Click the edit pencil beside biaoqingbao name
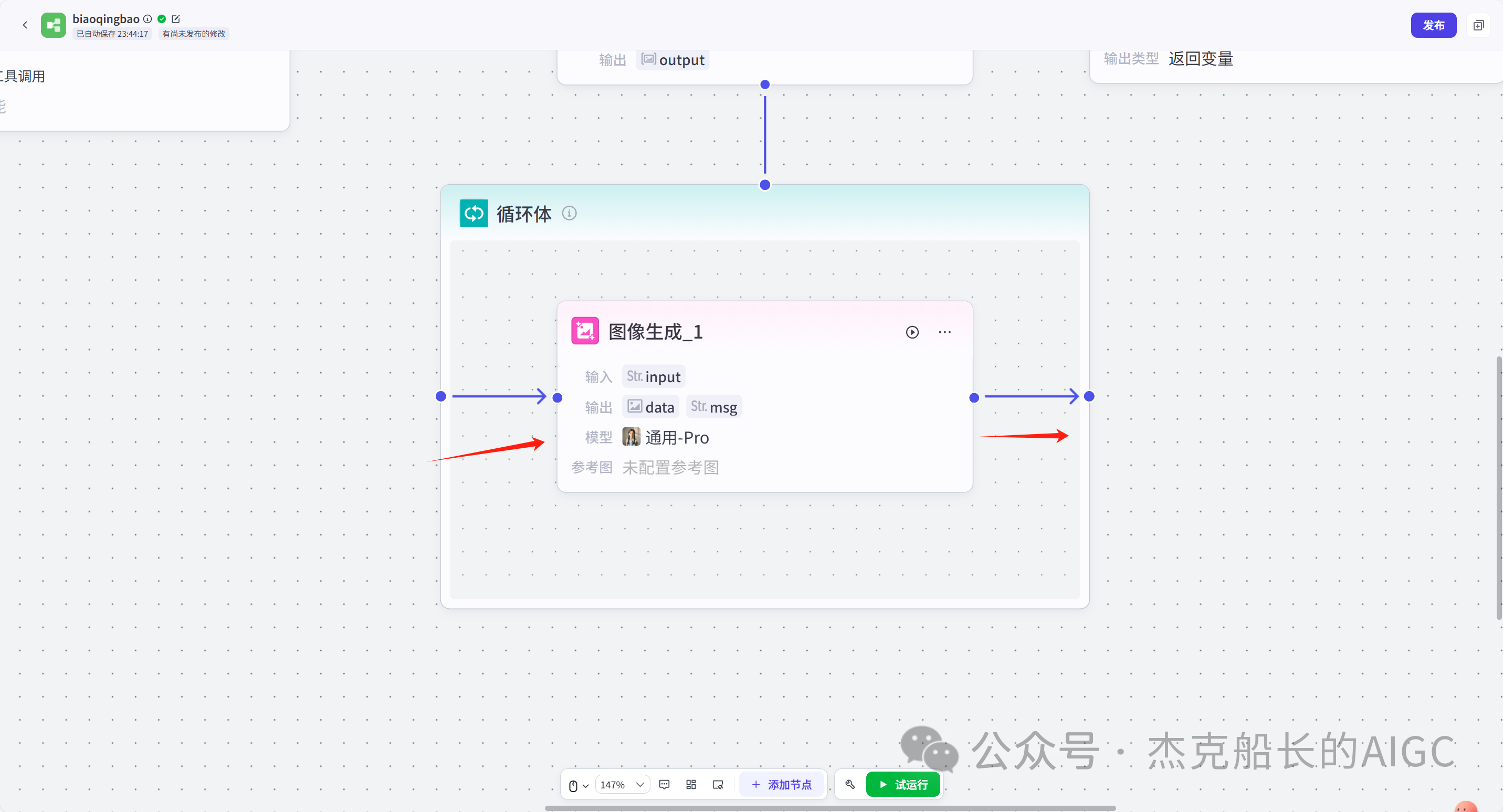The height and width of the screenshot is (812, 1503). (176, 19)
